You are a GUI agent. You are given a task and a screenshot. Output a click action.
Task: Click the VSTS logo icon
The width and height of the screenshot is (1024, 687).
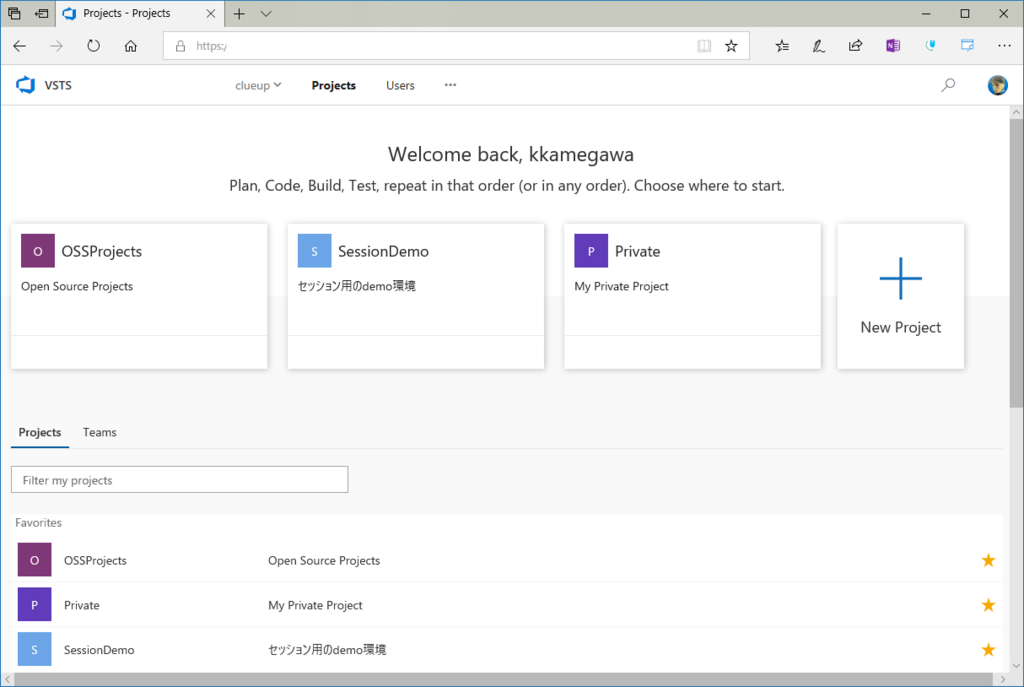(25, 85)
